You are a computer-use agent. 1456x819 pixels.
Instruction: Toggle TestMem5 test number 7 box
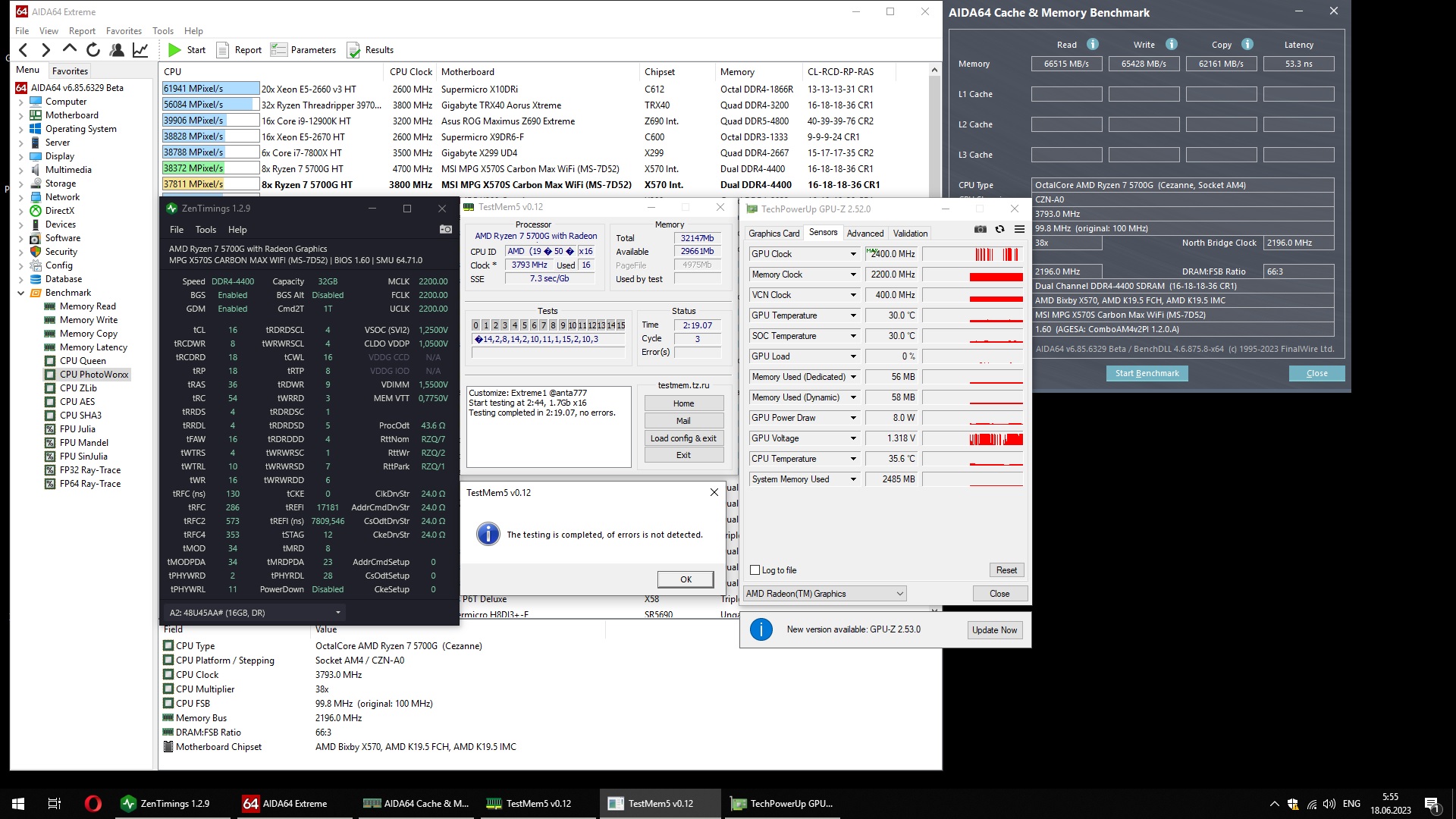pos(543,325)
